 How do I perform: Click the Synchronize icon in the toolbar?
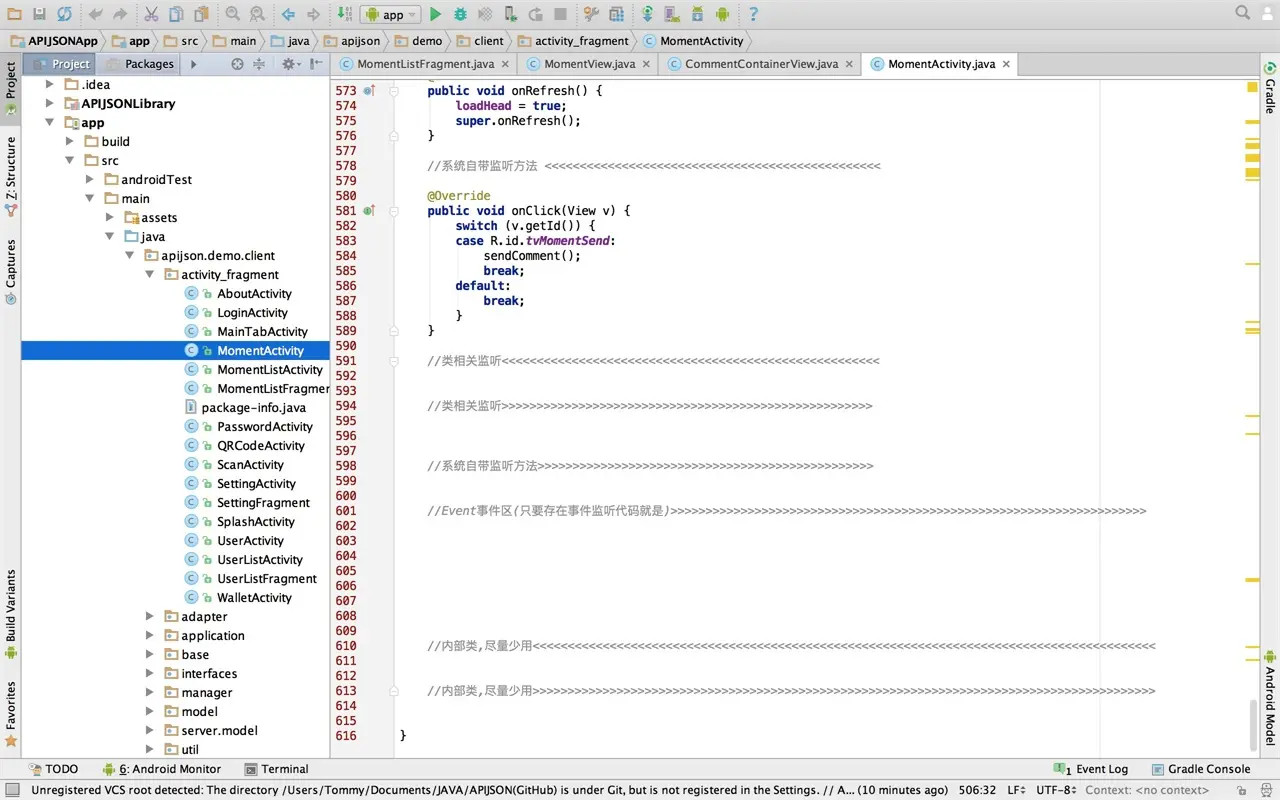(x=64, y=14)
